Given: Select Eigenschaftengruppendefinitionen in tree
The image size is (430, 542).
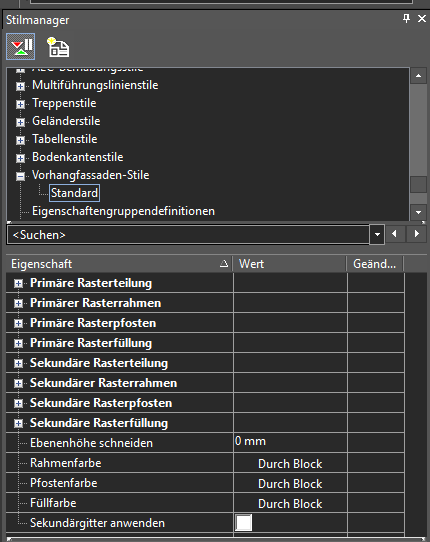Looking at the screenshot, I should pos(123,211).
